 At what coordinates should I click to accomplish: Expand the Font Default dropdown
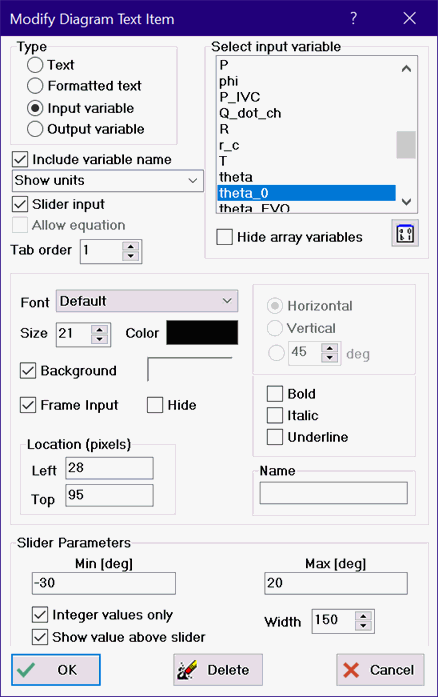147,301
